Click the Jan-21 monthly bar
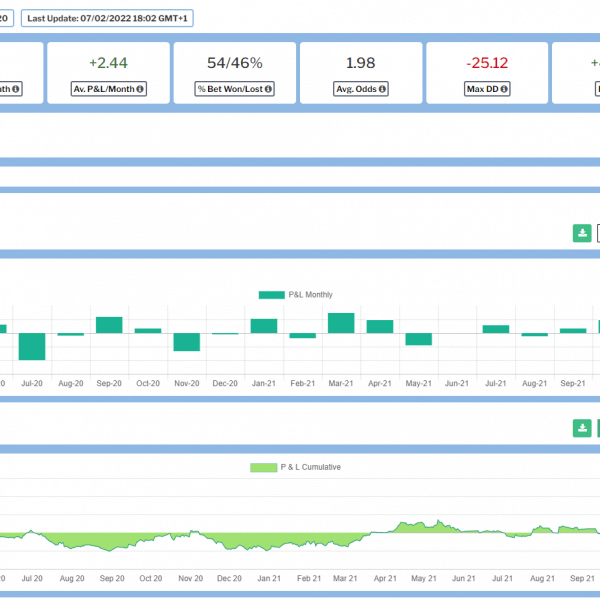The width and height of the screenshot is (600, 600). point(264,326)
